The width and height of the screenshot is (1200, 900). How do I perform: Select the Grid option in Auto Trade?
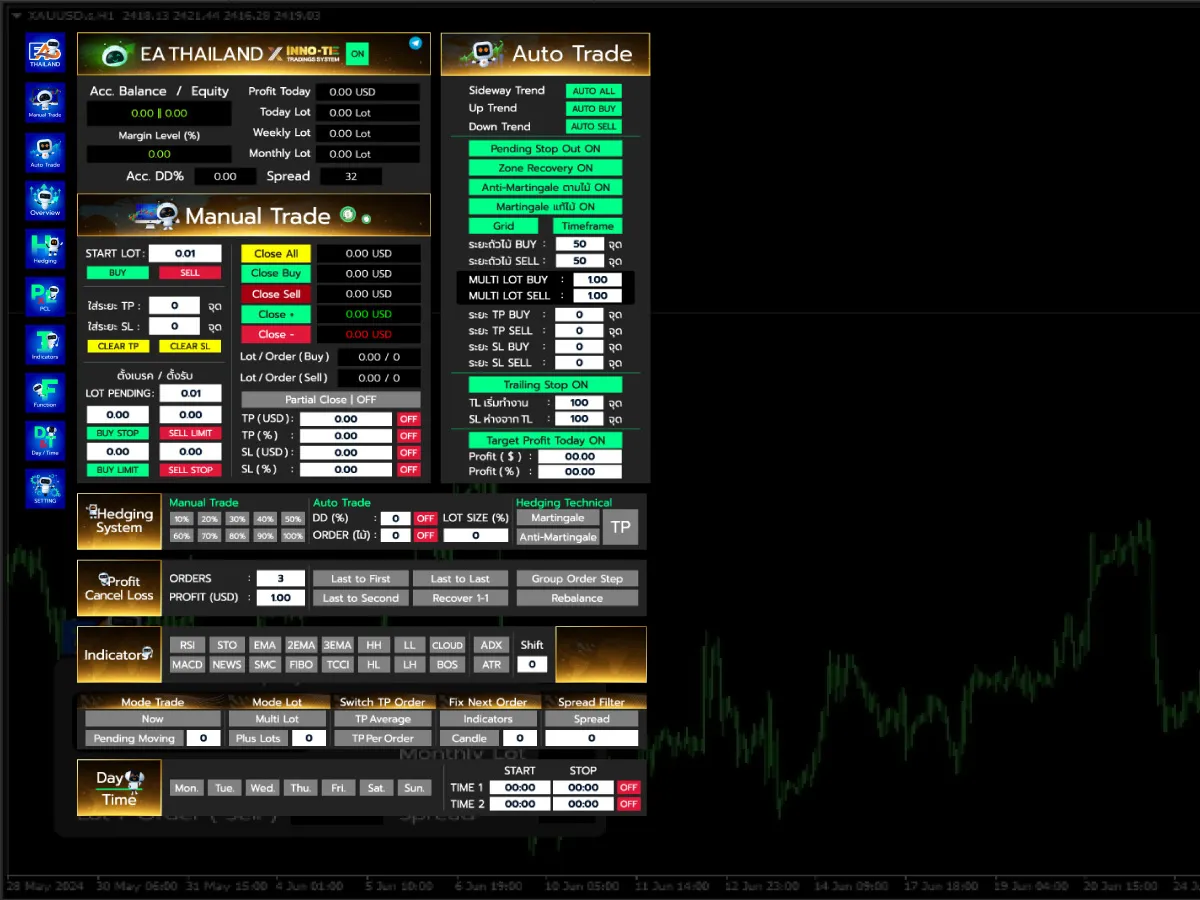(504, 226)
